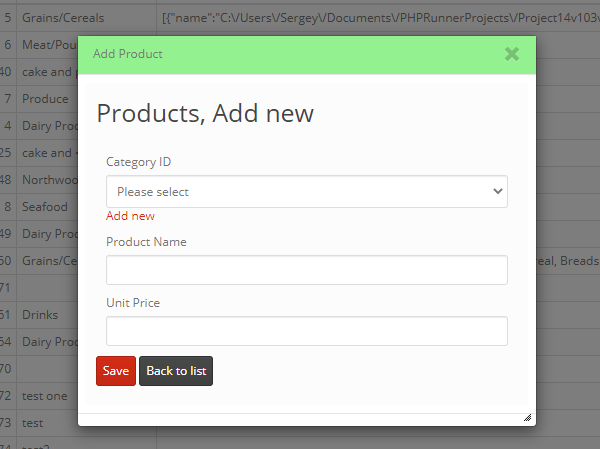Viewport: 600px width, 449px height.
Task: Click the Category ID field label
Action: click(139, 162)
